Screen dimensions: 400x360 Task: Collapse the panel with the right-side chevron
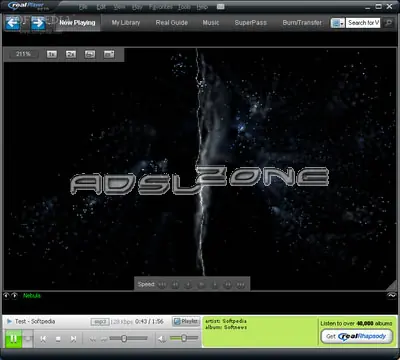[392, 295]
